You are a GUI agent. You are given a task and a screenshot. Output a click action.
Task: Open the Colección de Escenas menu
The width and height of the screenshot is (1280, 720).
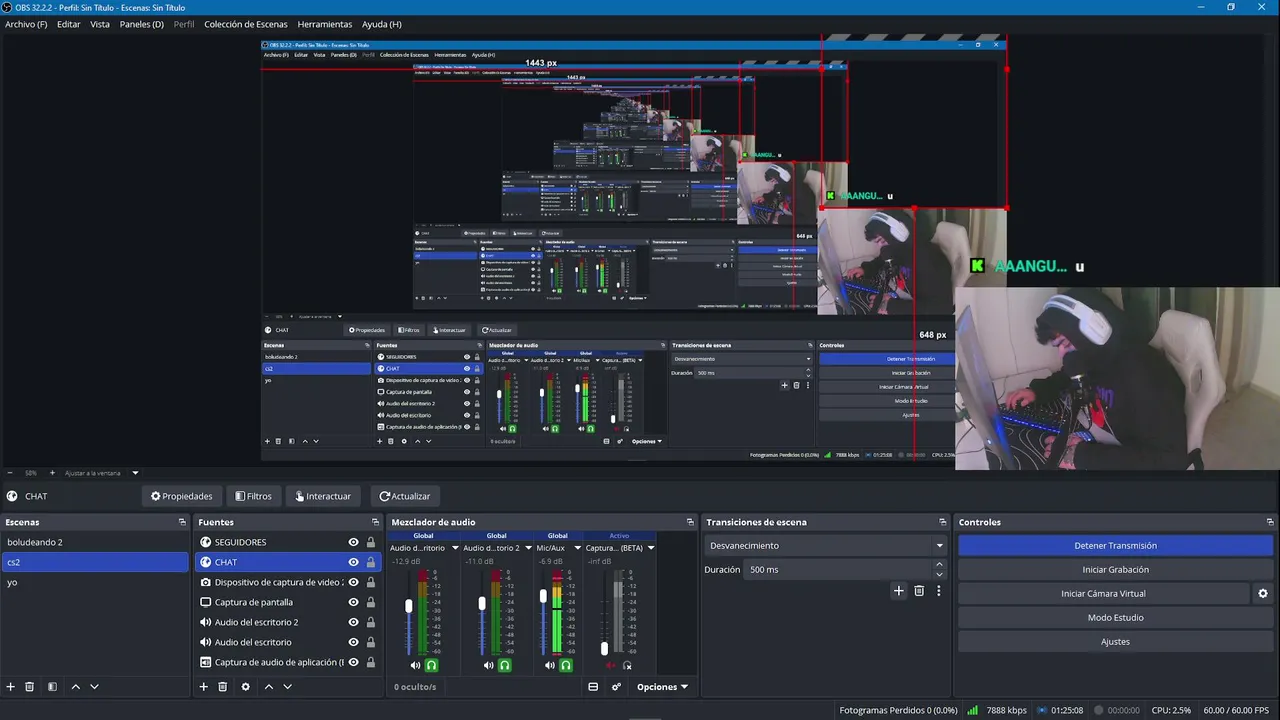246,24
